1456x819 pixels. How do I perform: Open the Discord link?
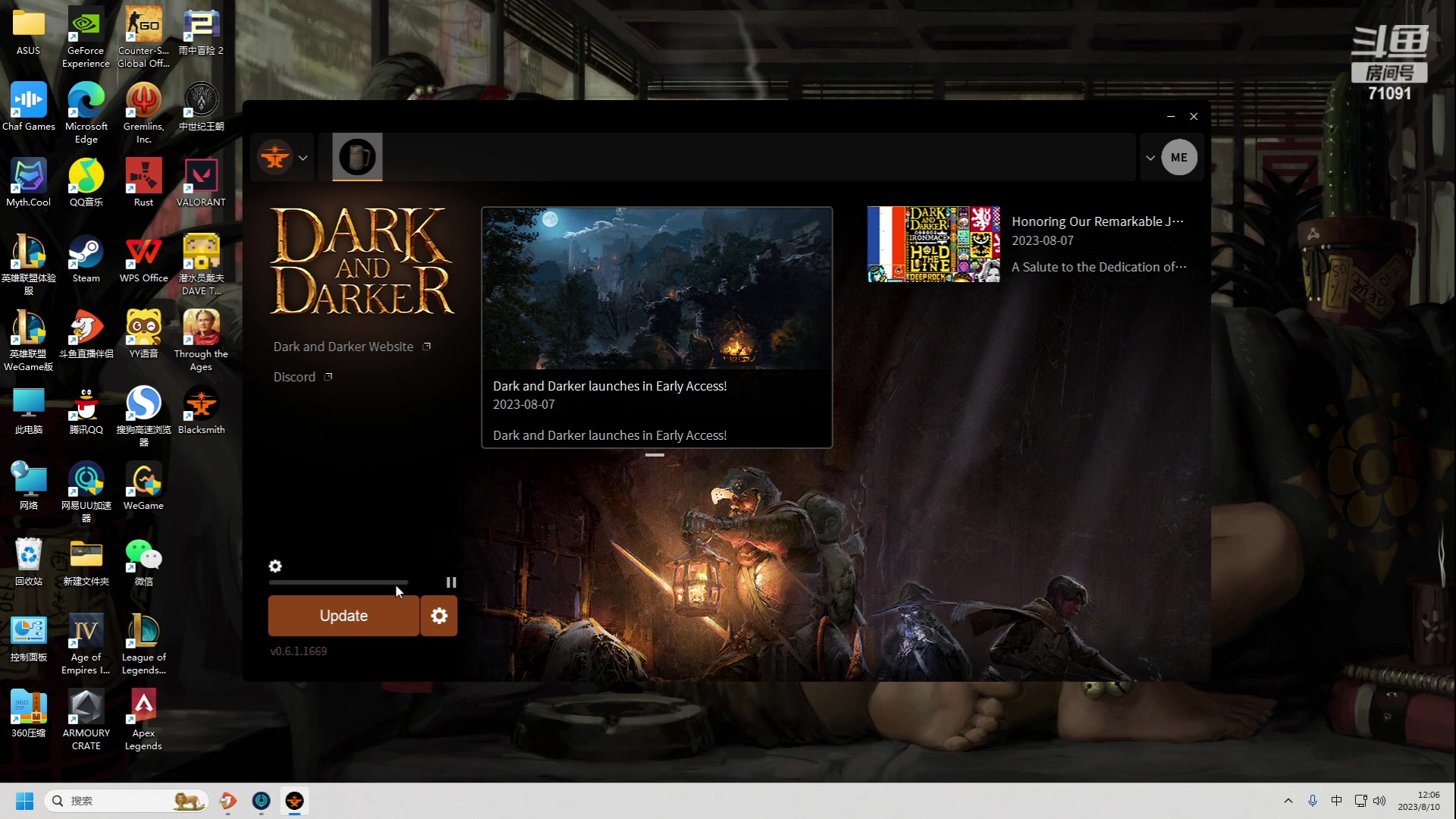coord(303,377)
